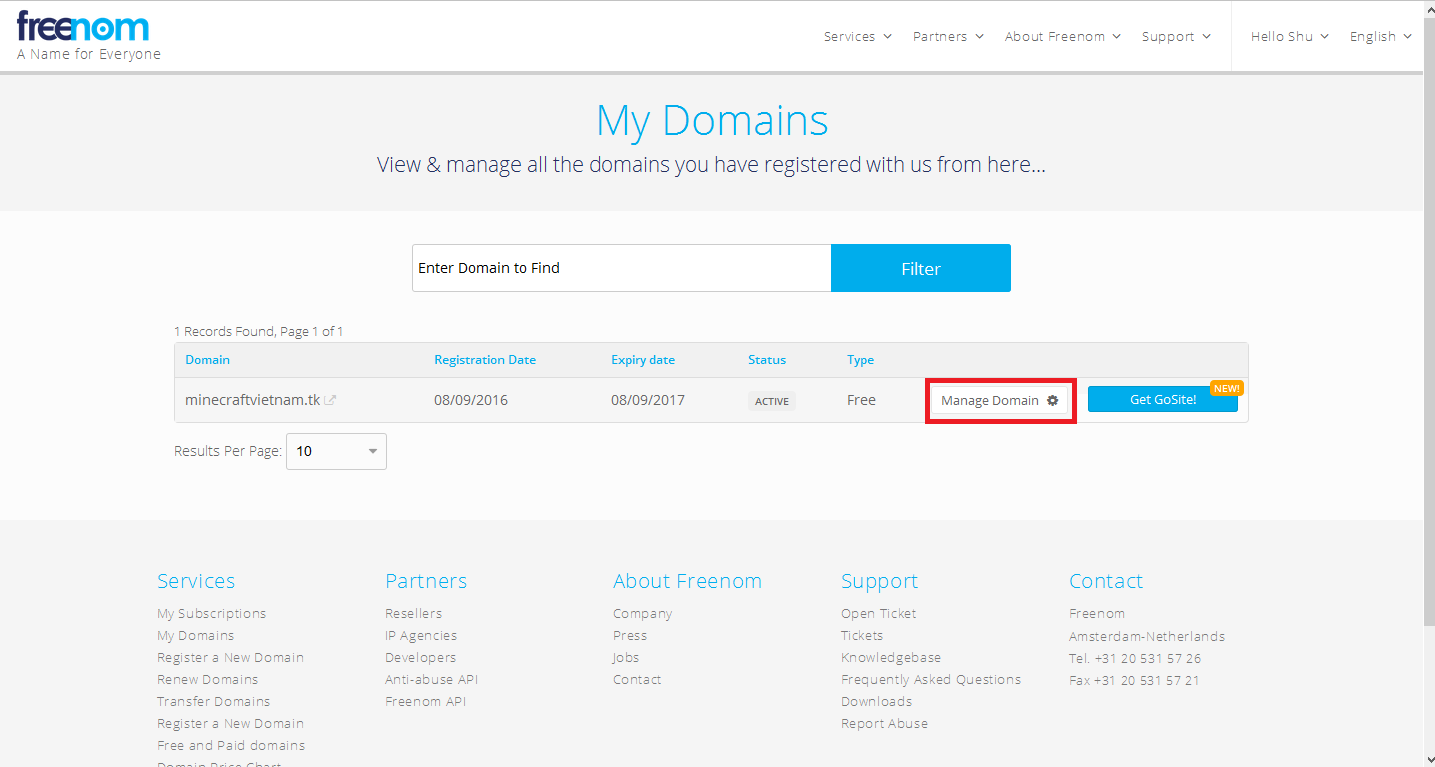Sort by the Registration Date column header
1435x767 pixels.
pyautogui.click(x=485, y=360)
